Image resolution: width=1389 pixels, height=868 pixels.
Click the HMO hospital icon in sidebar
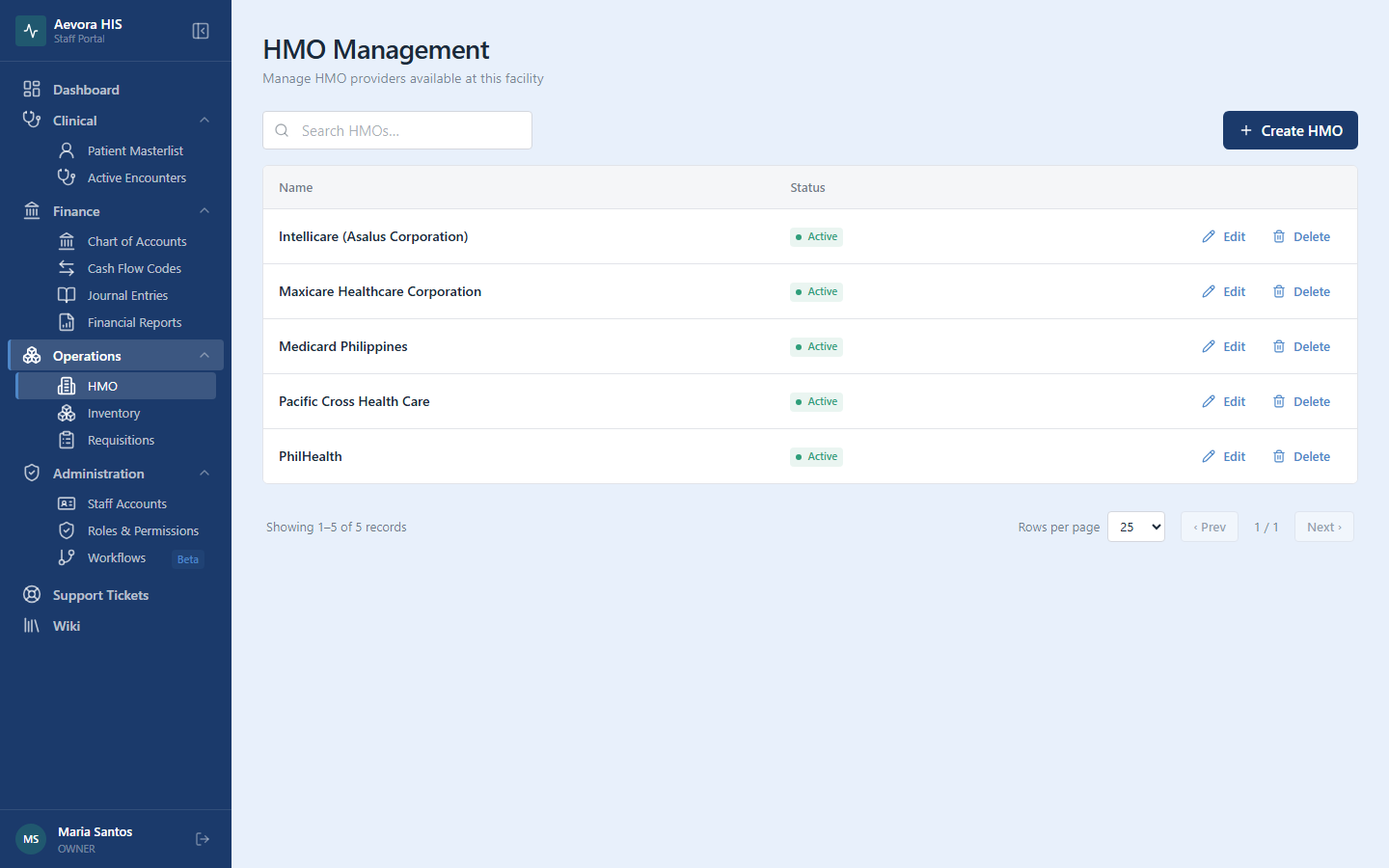67,386
